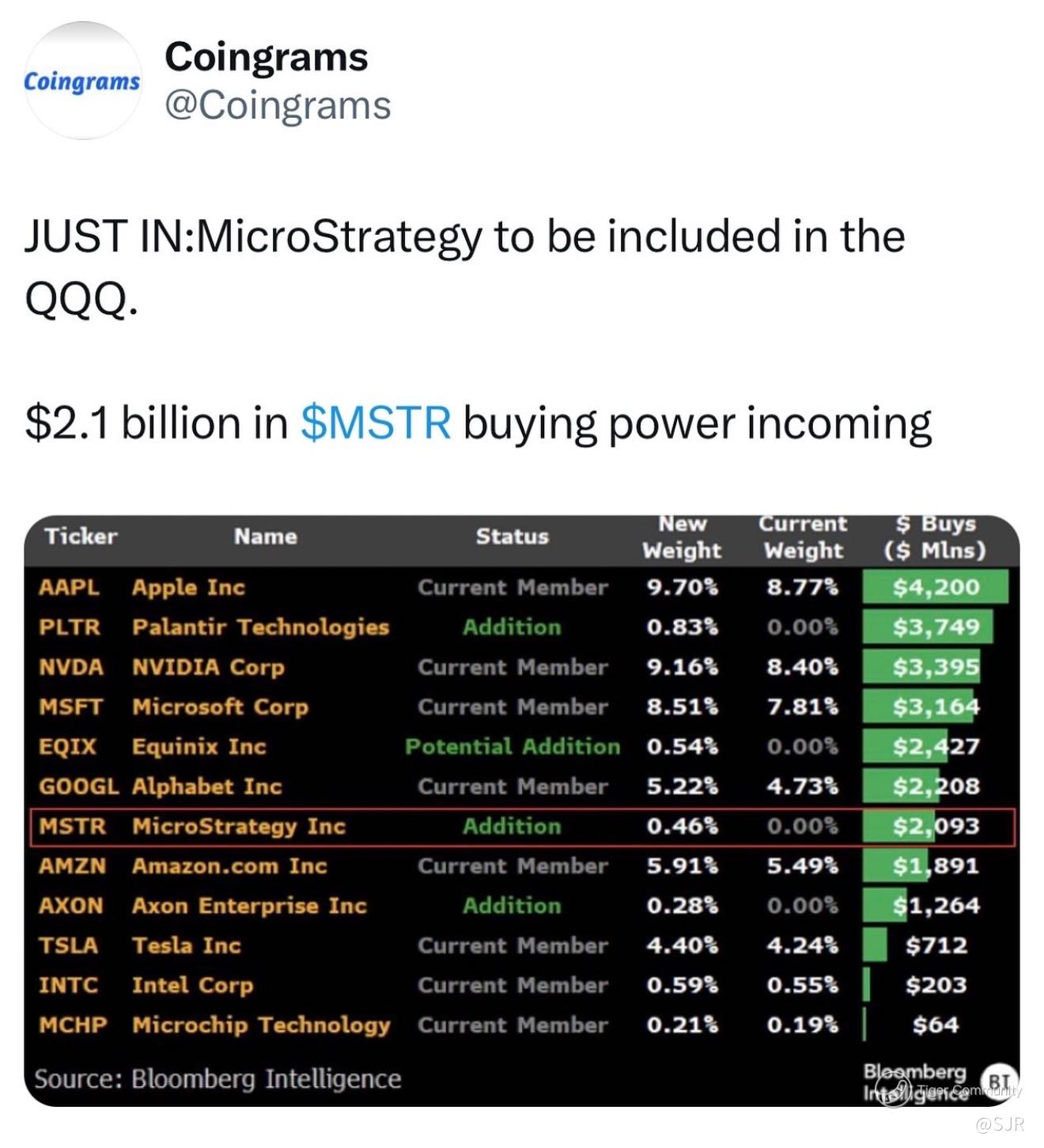Screen dimensions: 1044x1148
Task: Click the NVDA ticker symbol
Action: [70, 667]
